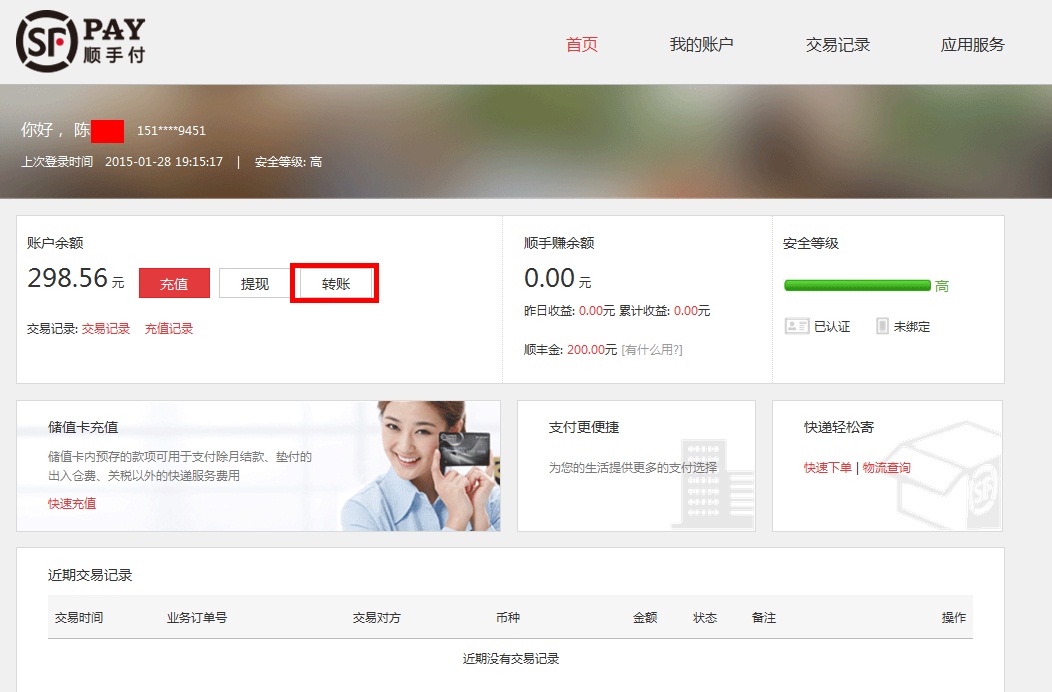Click the verified ID card icon
The height and width of the screenshot is (692, 1052).
click(x=796, y=326)
